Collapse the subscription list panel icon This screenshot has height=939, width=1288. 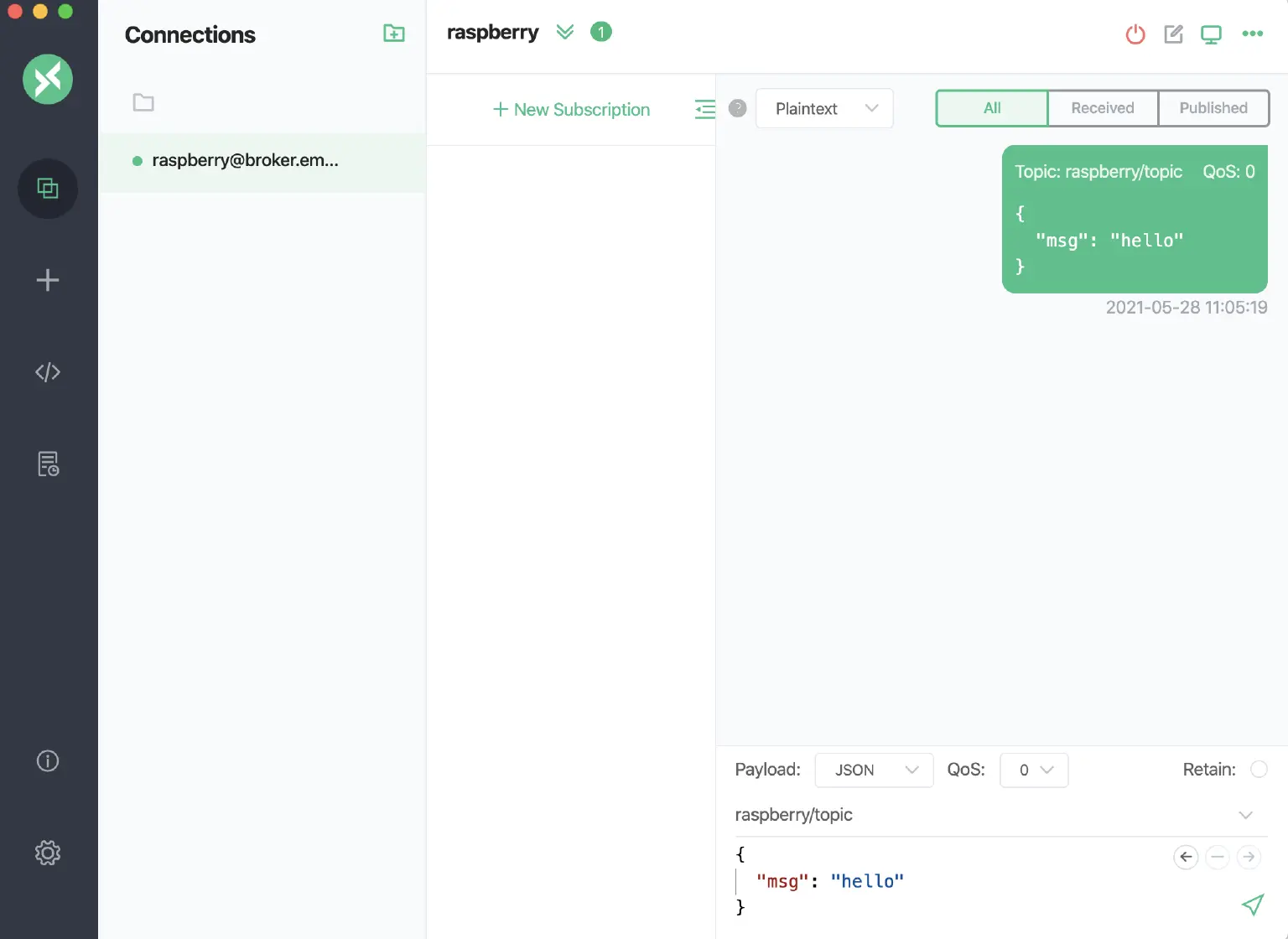tap(704, 109)
